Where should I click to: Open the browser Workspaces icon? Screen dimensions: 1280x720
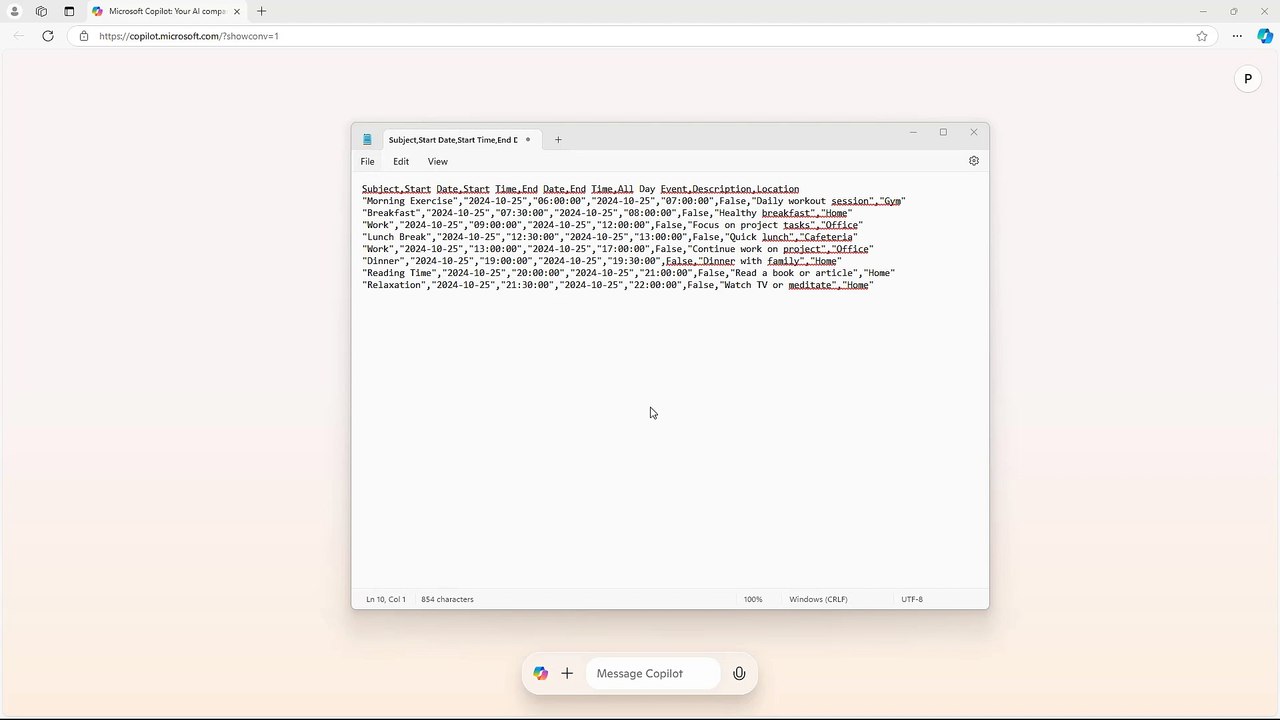pos(41,11)
